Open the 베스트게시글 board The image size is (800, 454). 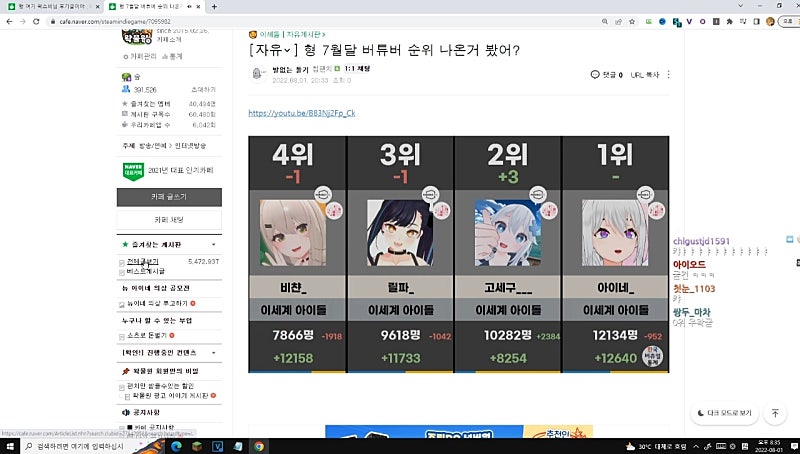145,271
